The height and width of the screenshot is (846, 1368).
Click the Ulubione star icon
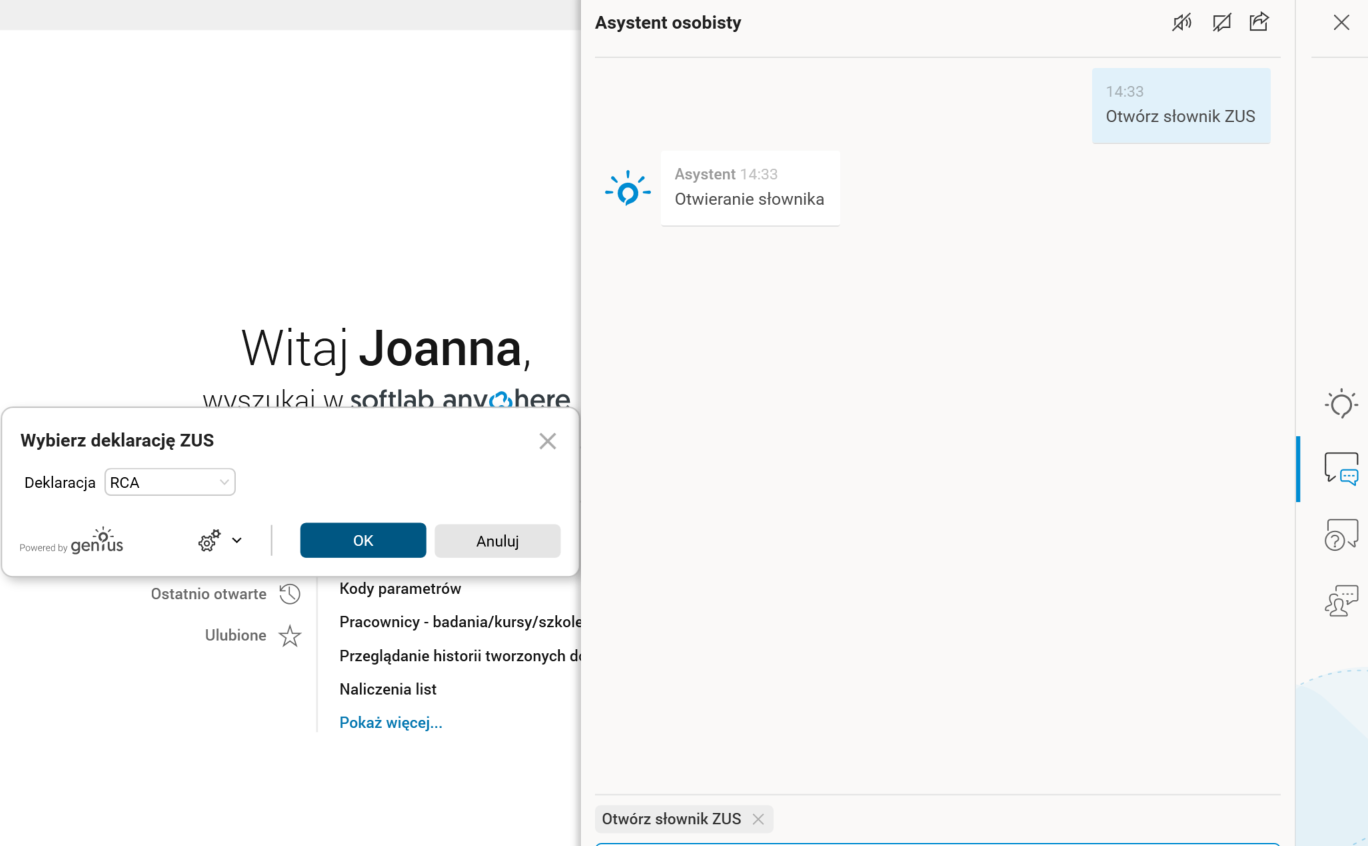point(290,635)
